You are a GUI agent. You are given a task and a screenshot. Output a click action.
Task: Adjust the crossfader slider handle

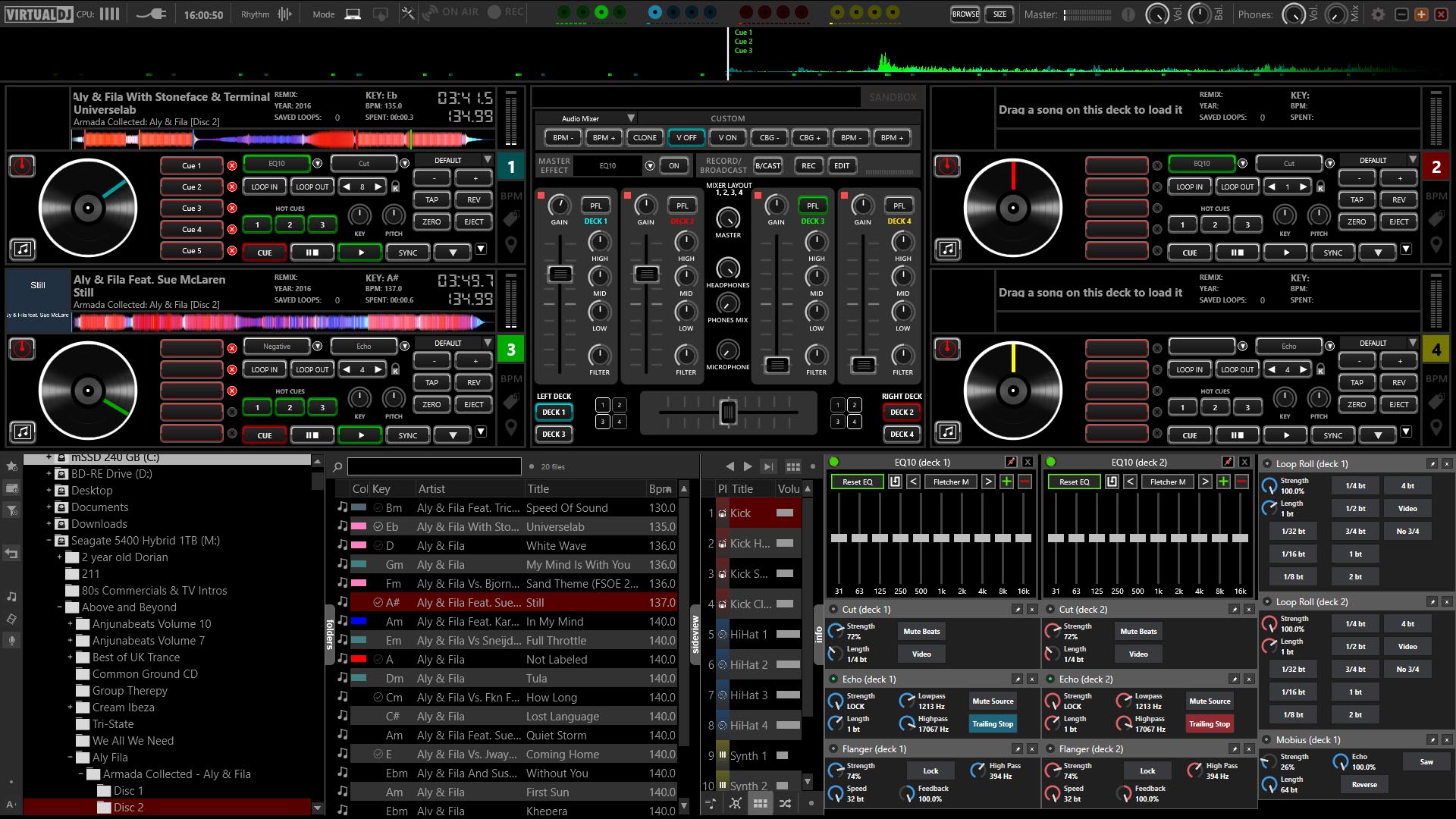(728, 412)
